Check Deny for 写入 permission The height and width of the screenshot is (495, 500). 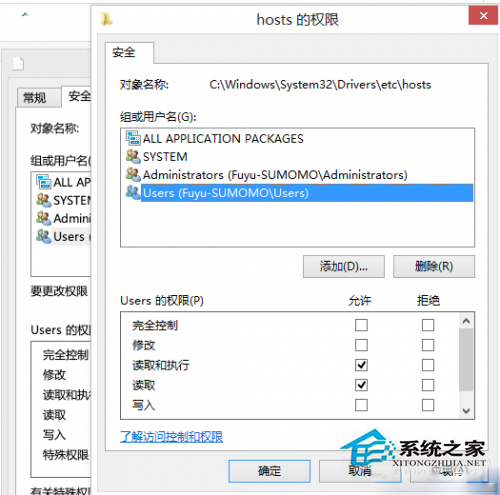tap(428, 405)
